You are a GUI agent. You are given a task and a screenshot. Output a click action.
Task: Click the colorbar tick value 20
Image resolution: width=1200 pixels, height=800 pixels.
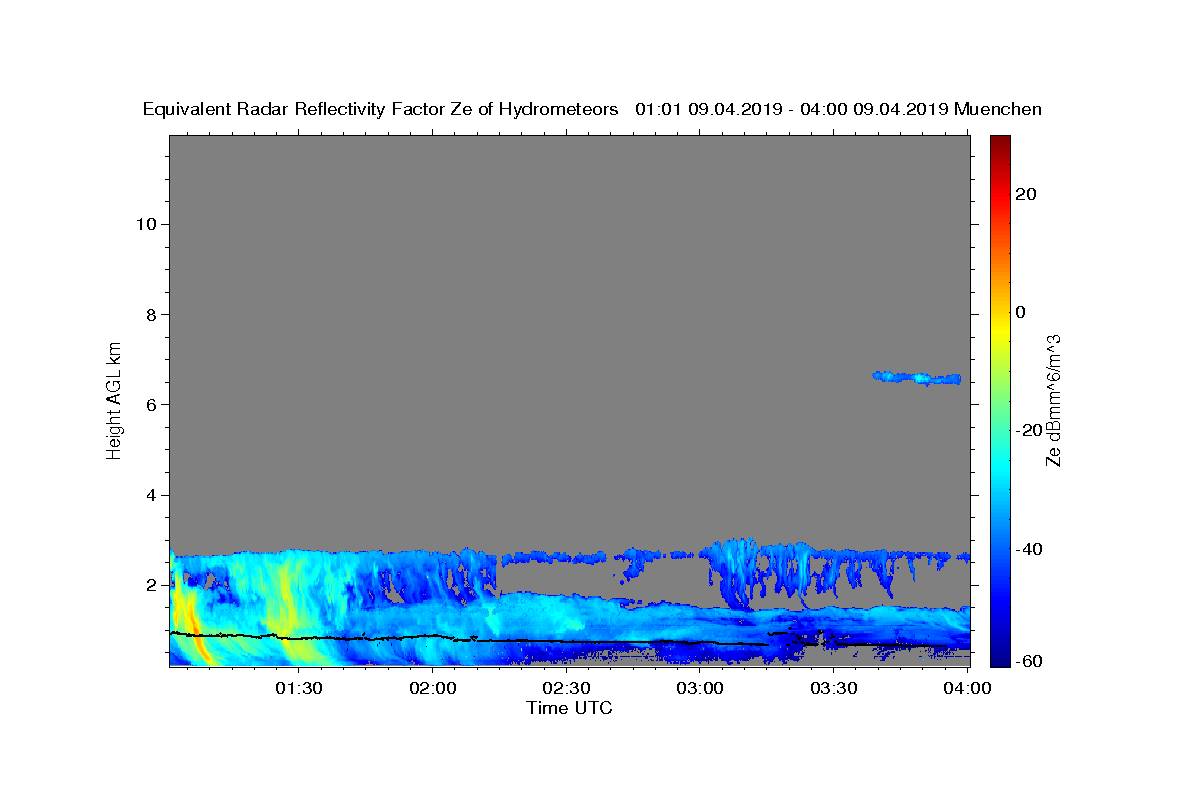click(x=1027, y=194)
